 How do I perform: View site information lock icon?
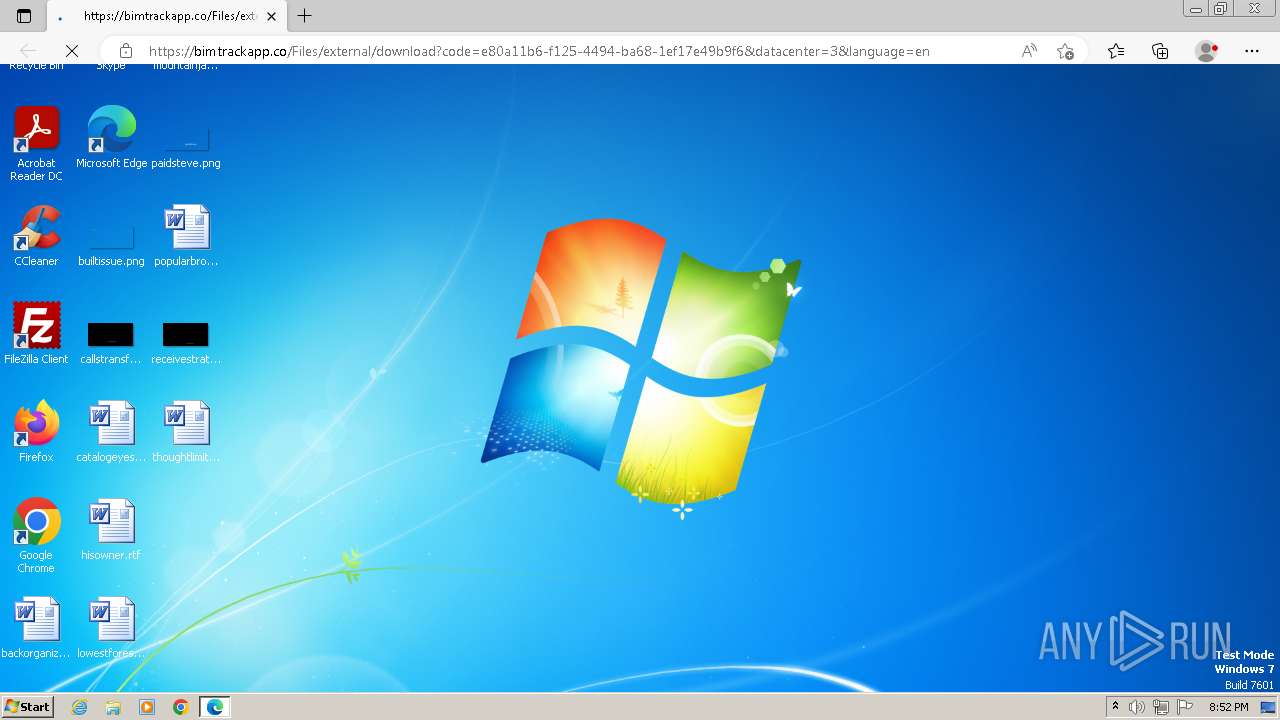point(126,50)
